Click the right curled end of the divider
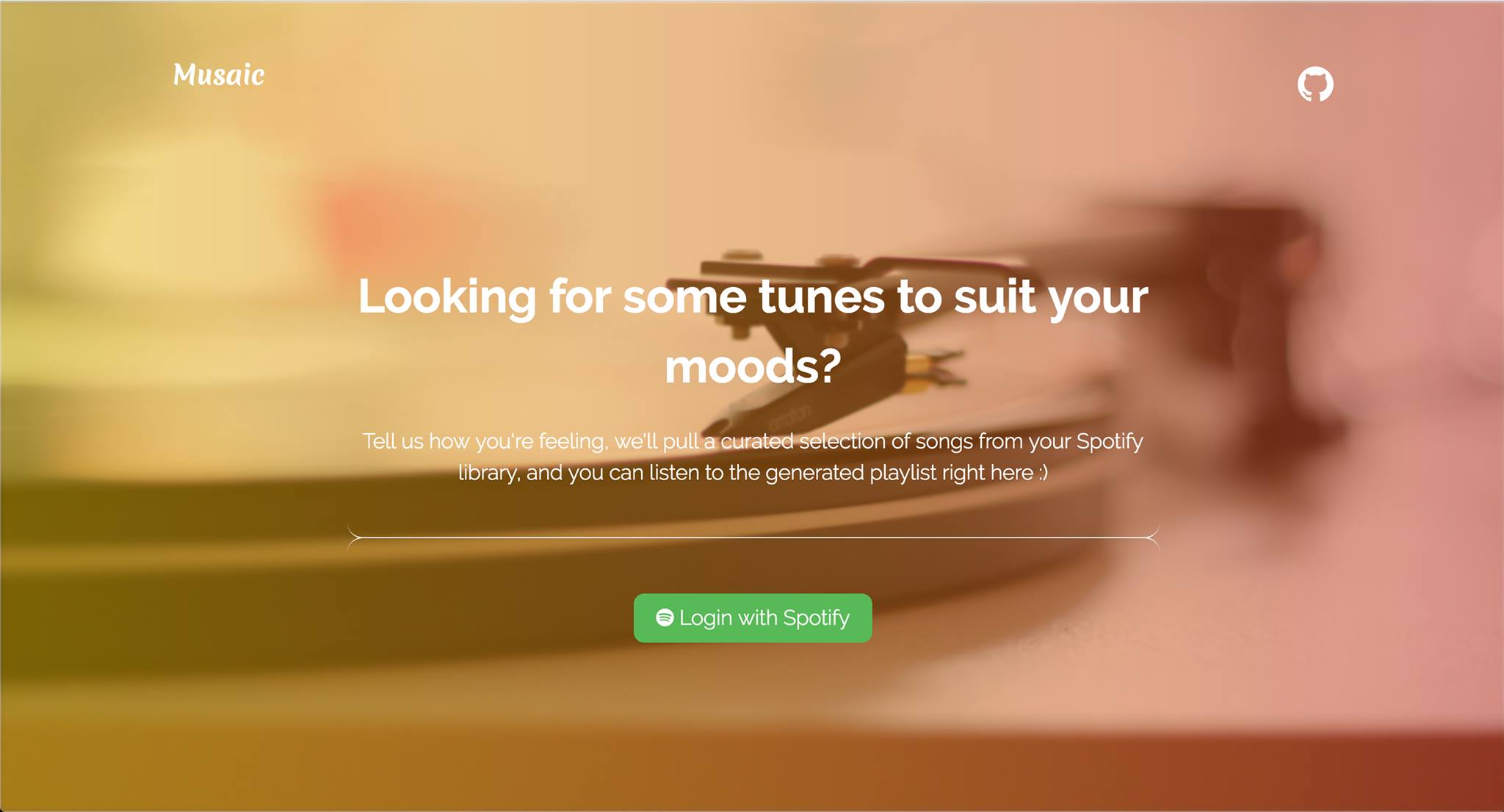 pyautogui.click(x=1151, y=537)
